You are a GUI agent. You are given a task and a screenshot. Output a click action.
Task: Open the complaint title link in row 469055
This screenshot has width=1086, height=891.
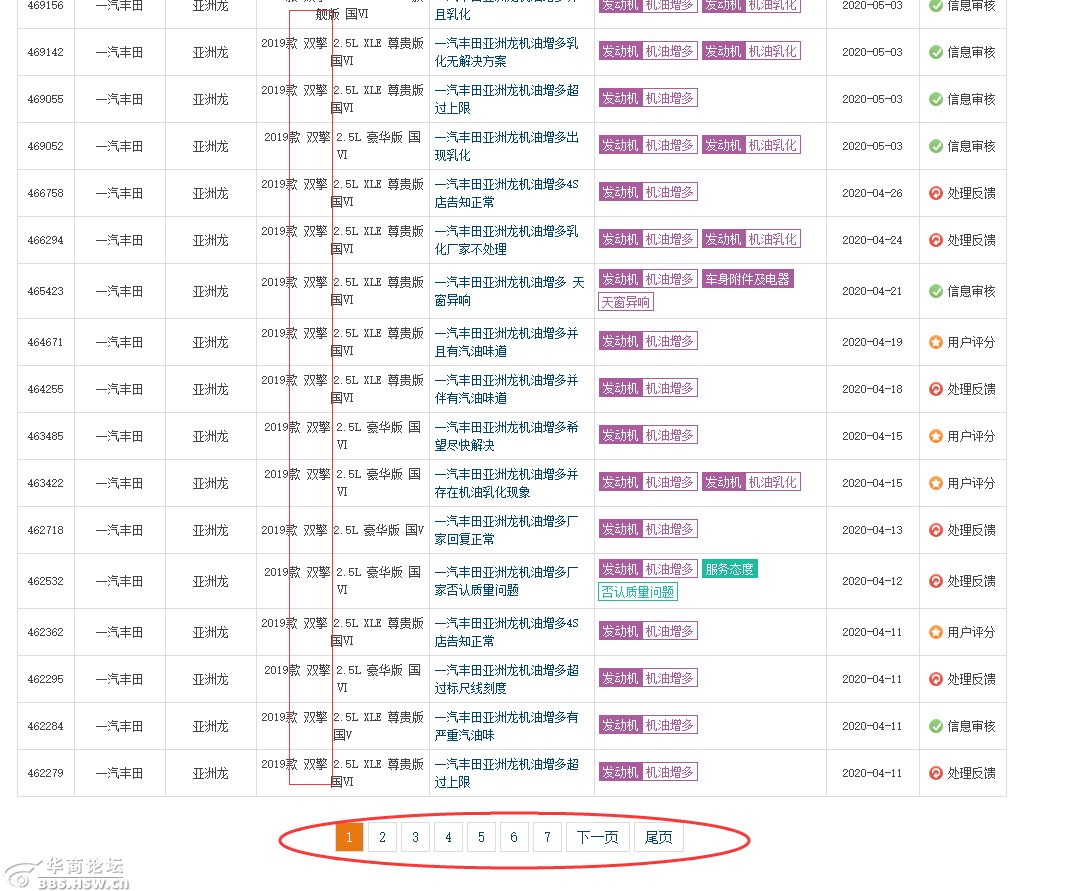[506, 99]
